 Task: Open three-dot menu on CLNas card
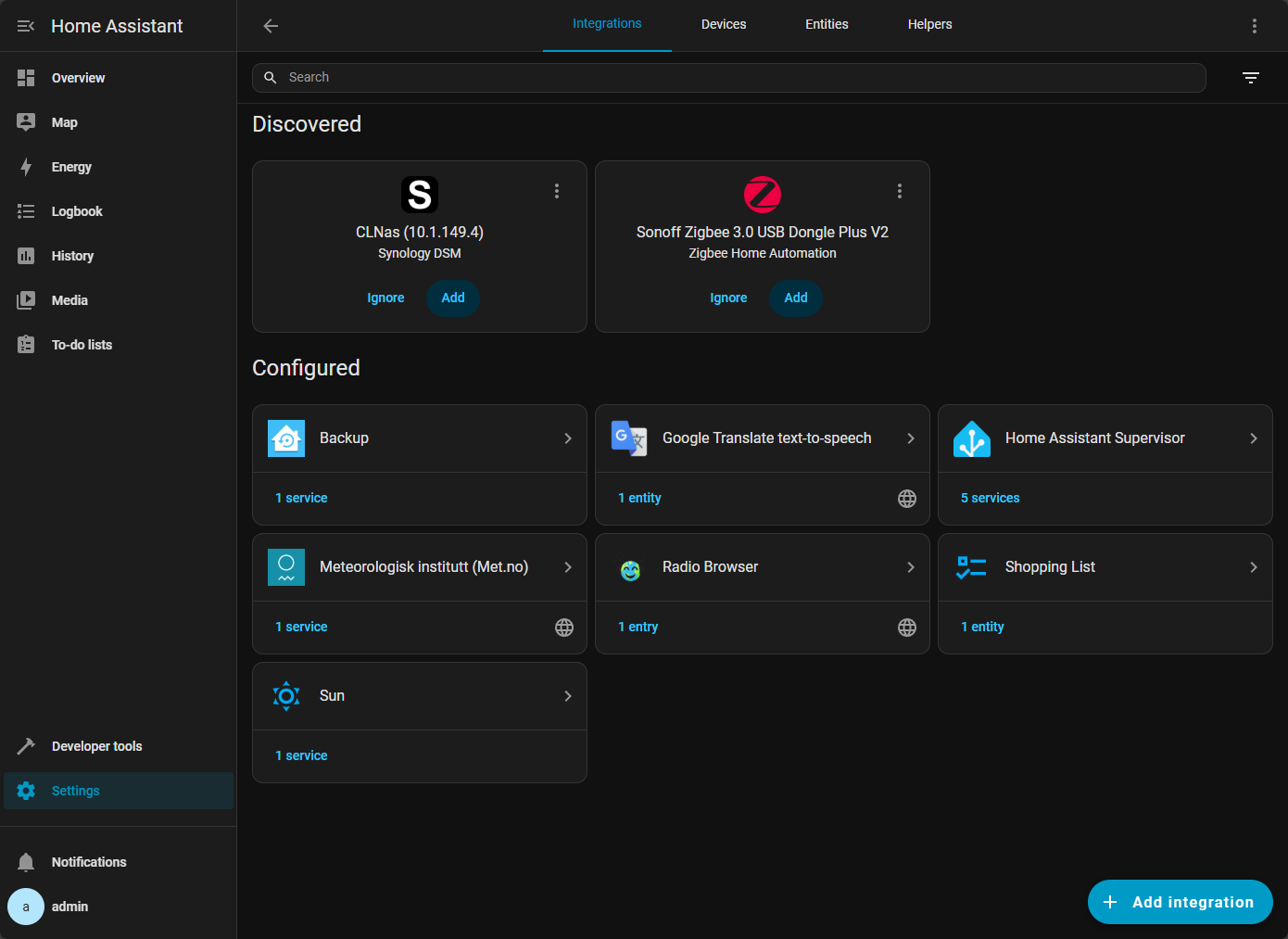pos(557,191)
